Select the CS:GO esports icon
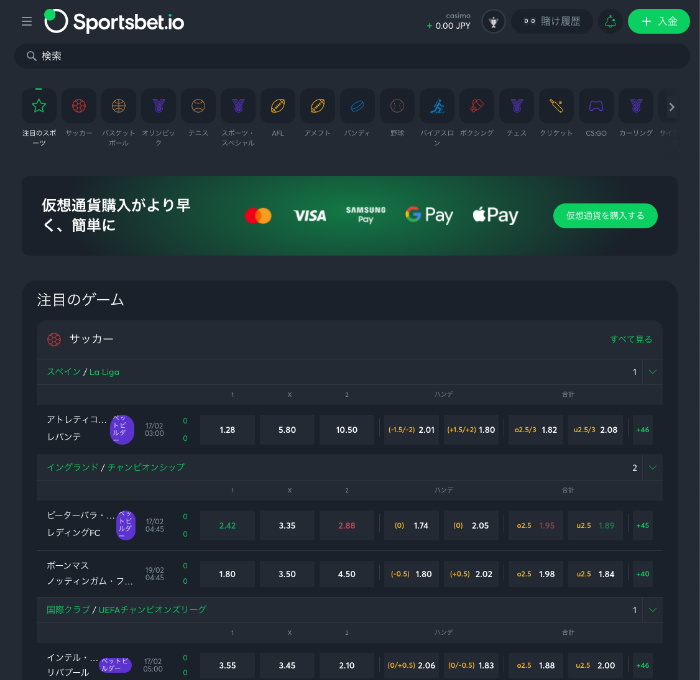 (x=596, y=106)
